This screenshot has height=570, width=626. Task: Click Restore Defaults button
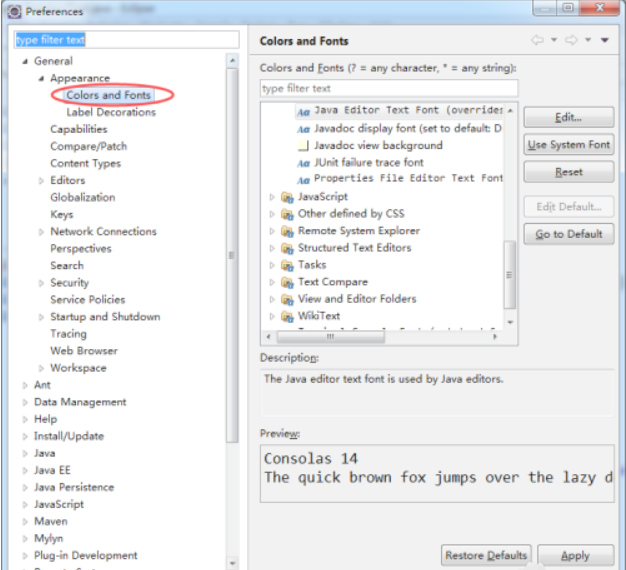[x=485, y=555]
